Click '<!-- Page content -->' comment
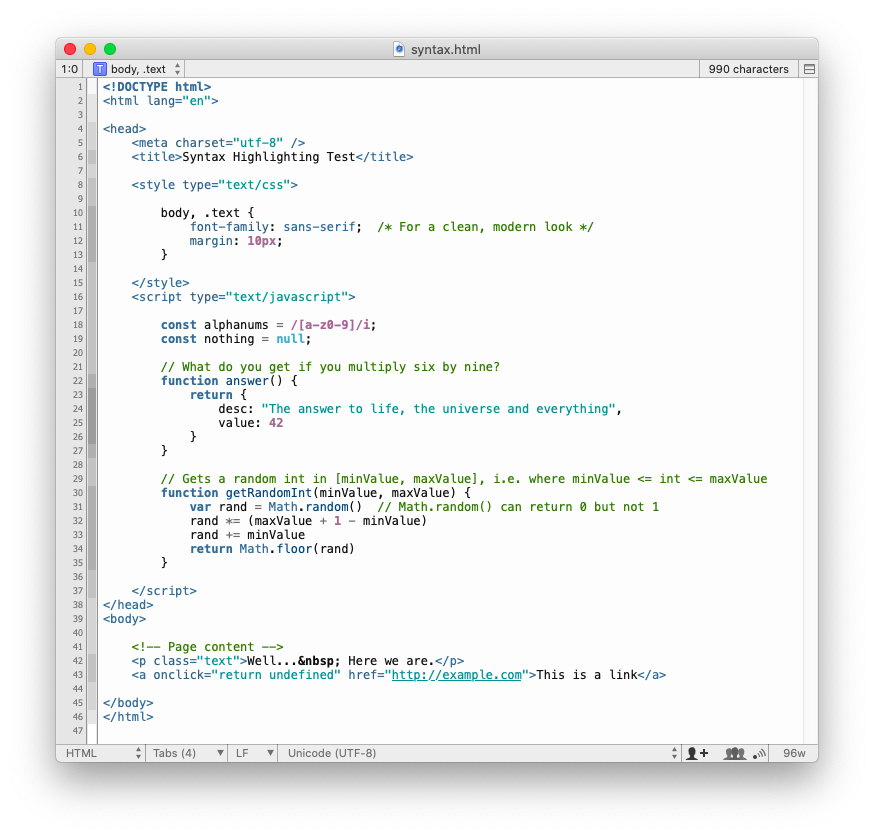Image resolution: width=874 pixels, height=836 pixels. pyautogui.click(x=207, y=647)
